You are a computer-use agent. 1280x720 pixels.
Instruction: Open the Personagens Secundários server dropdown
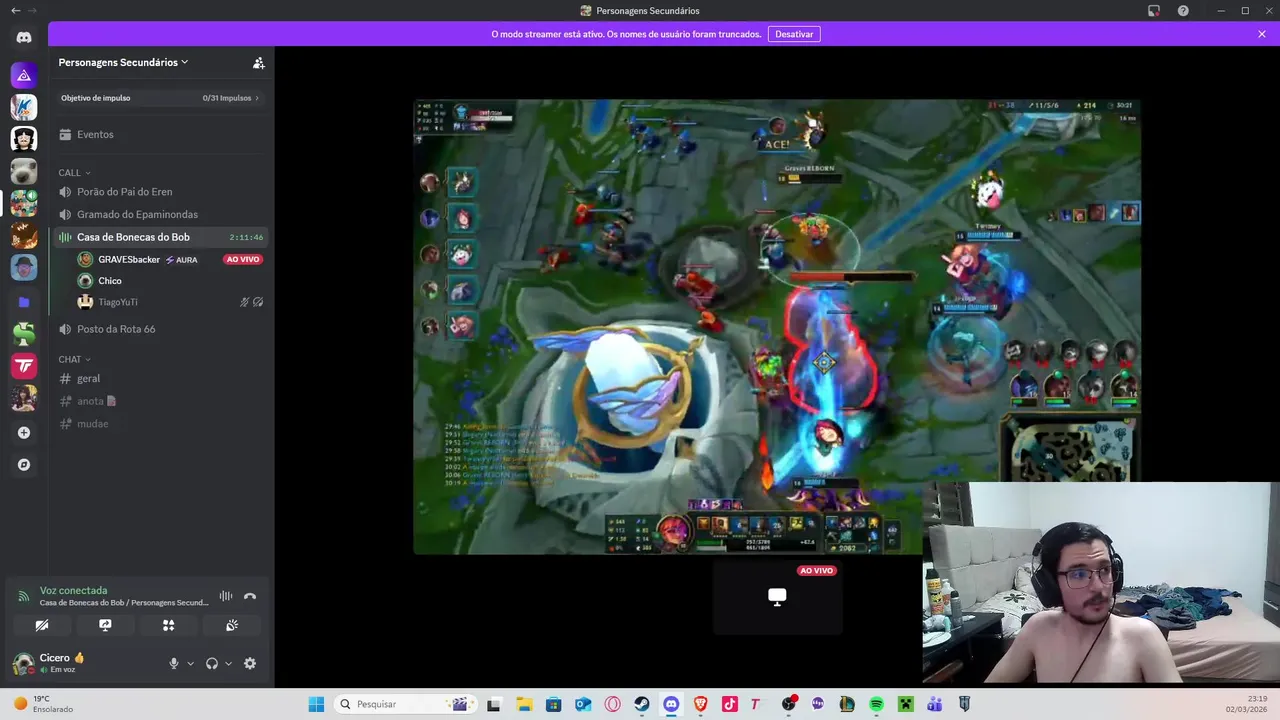point(124,62)
